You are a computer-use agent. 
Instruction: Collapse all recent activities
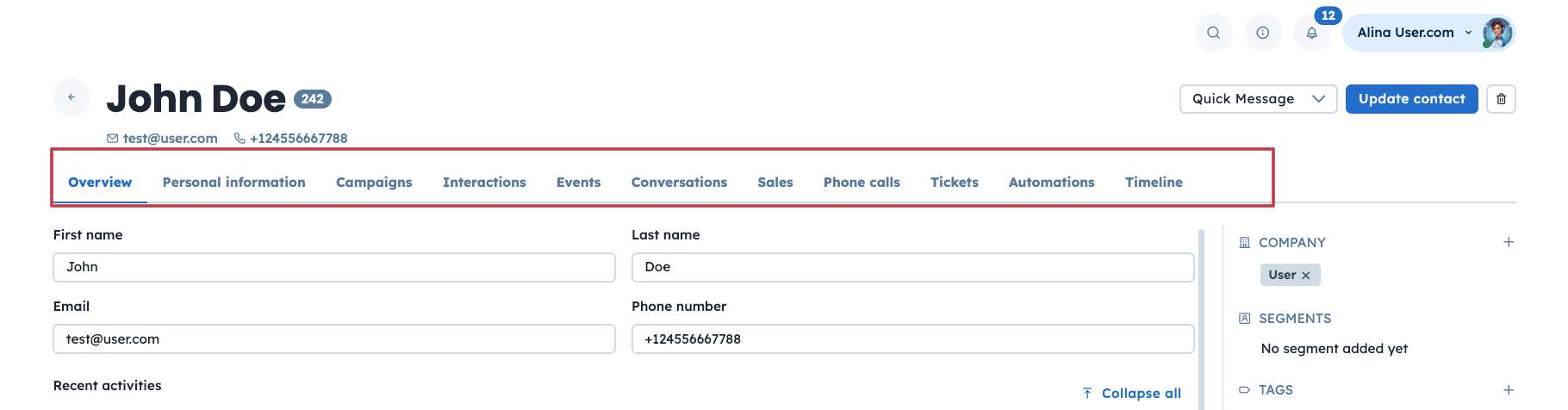[1132, 393]
